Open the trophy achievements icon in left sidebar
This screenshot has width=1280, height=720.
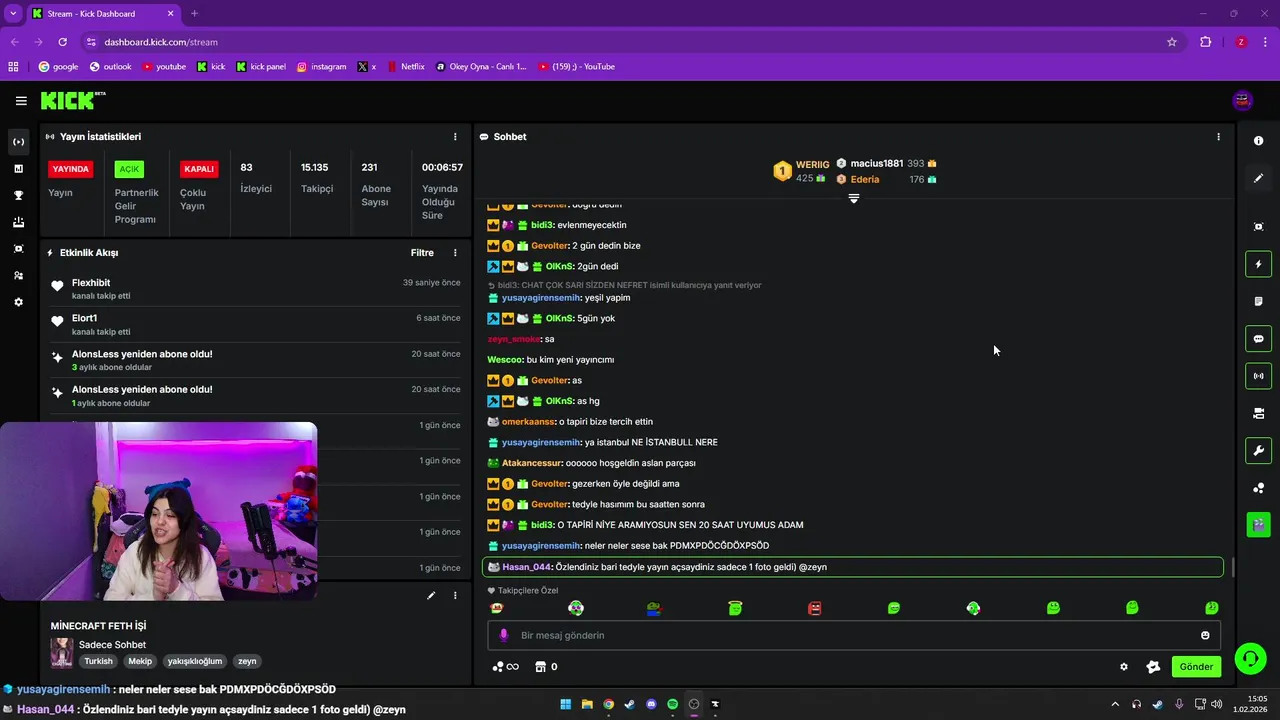coord(18,195)
